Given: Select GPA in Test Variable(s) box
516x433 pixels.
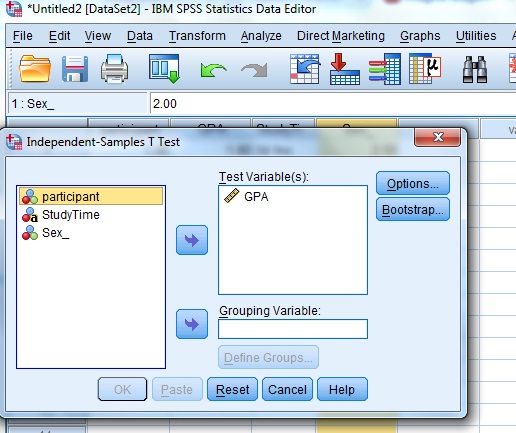Looking at the screenshot, I should click(293, 196).
